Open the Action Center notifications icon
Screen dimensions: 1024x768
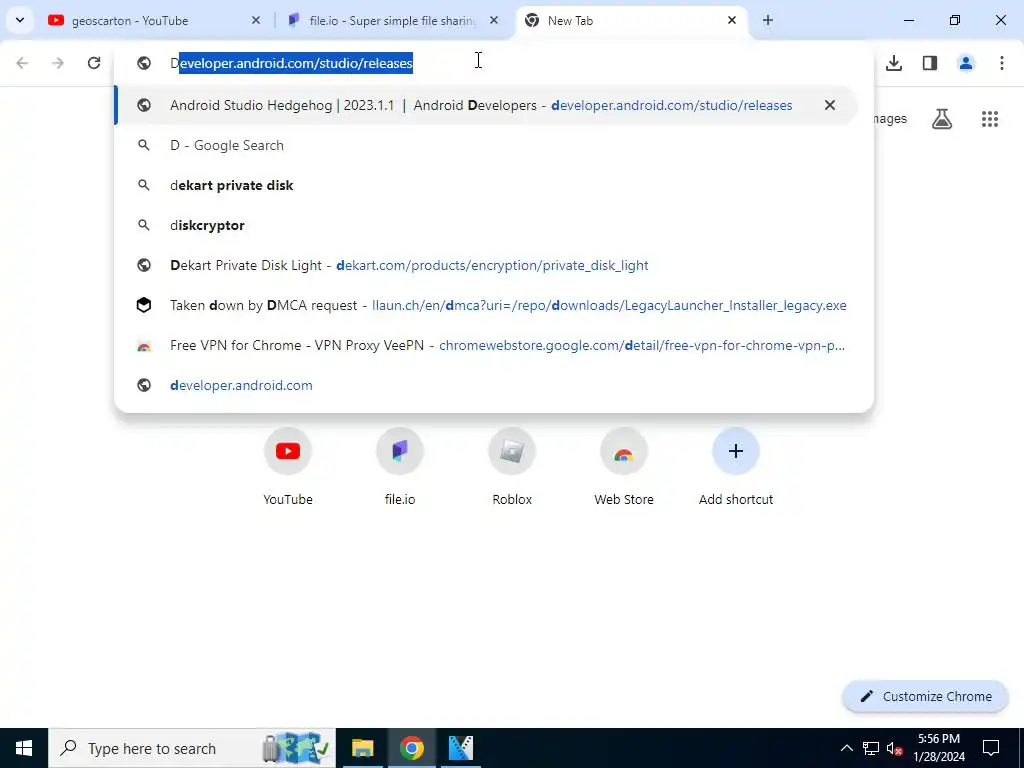(991, 748)
